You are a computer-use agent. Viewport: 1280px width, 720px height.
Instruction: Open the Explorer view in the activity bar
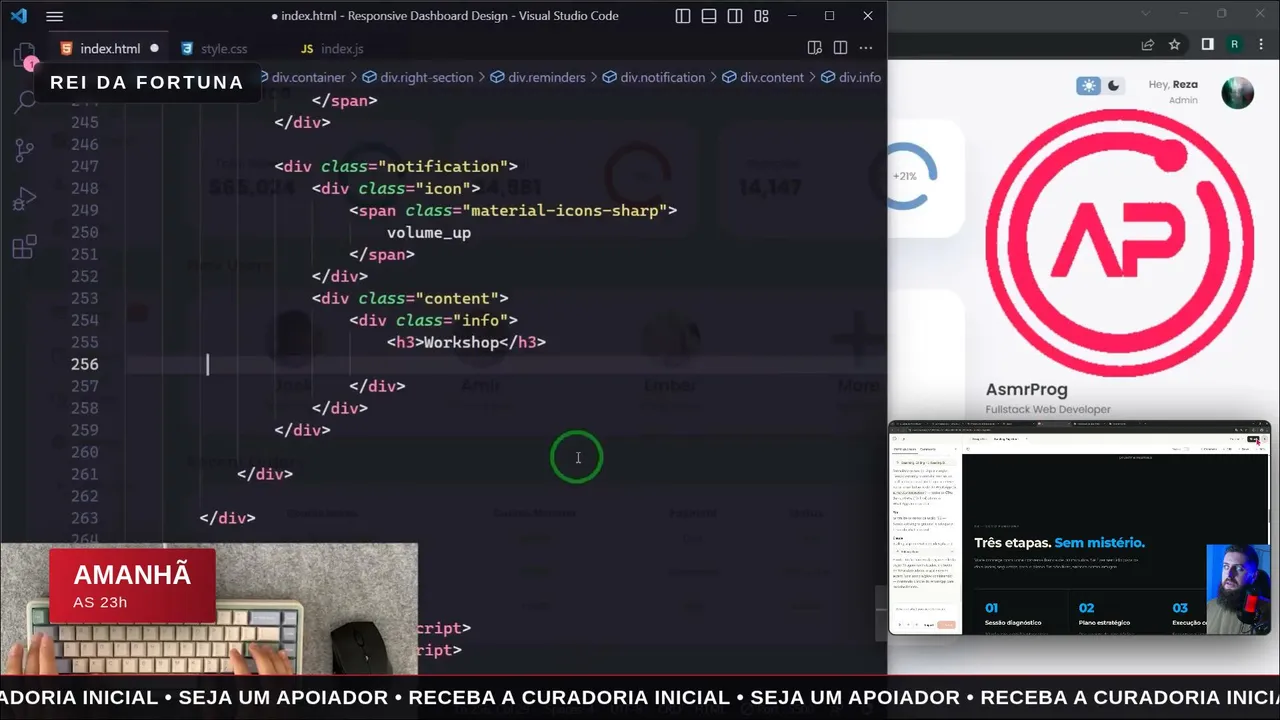point(24,56)
